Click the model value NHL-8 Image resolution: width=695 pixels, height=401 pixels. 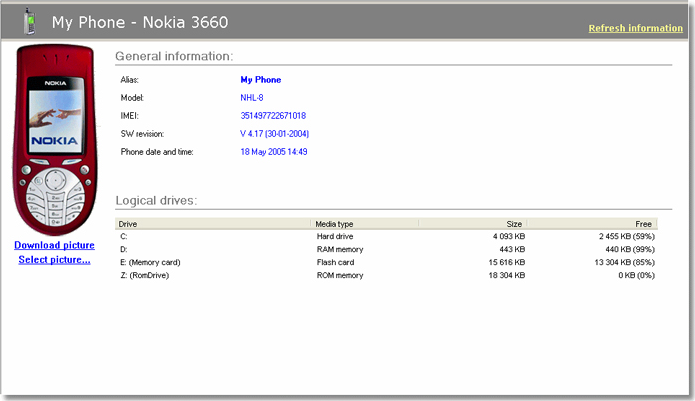click(x=252, y=98)
